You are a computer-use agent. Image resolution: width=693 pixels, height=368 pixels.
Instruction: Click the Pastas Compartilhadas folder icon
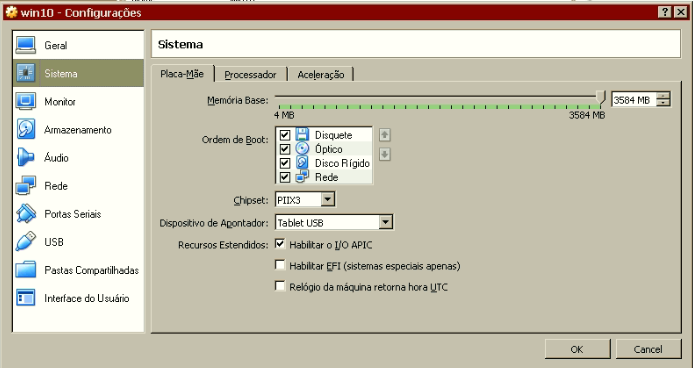(26, 269)
